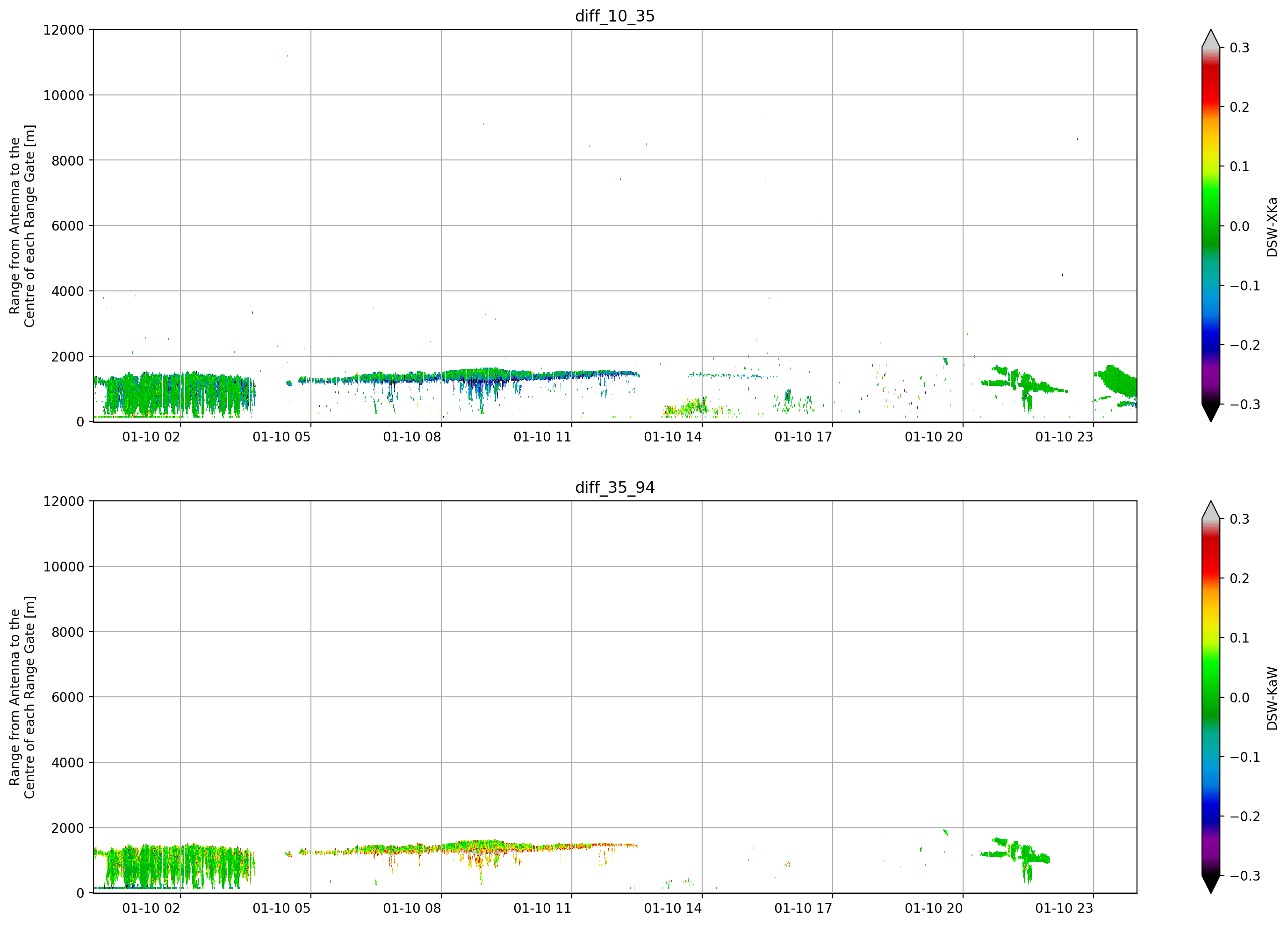Image resolution: width=1288 pixels, height=925 pixels.
Task: Click the 4000 y-tick on diff_35_94 plot
Action: [68, 763]
